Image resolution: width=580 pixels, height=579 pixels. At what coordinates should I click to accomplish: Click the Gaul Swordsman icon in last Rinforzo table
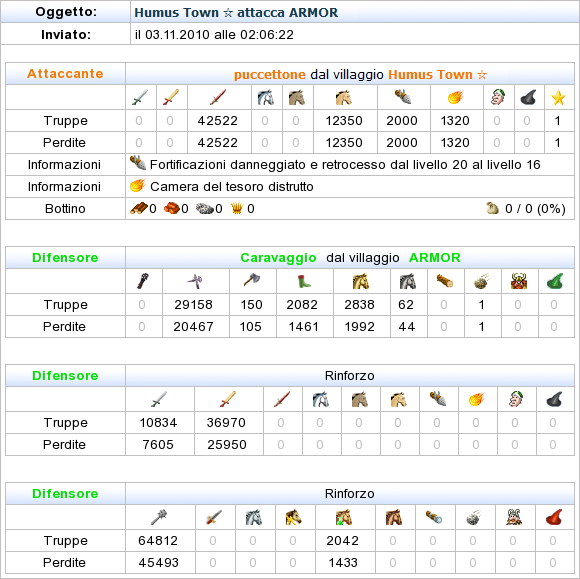(x=214, y=517)
